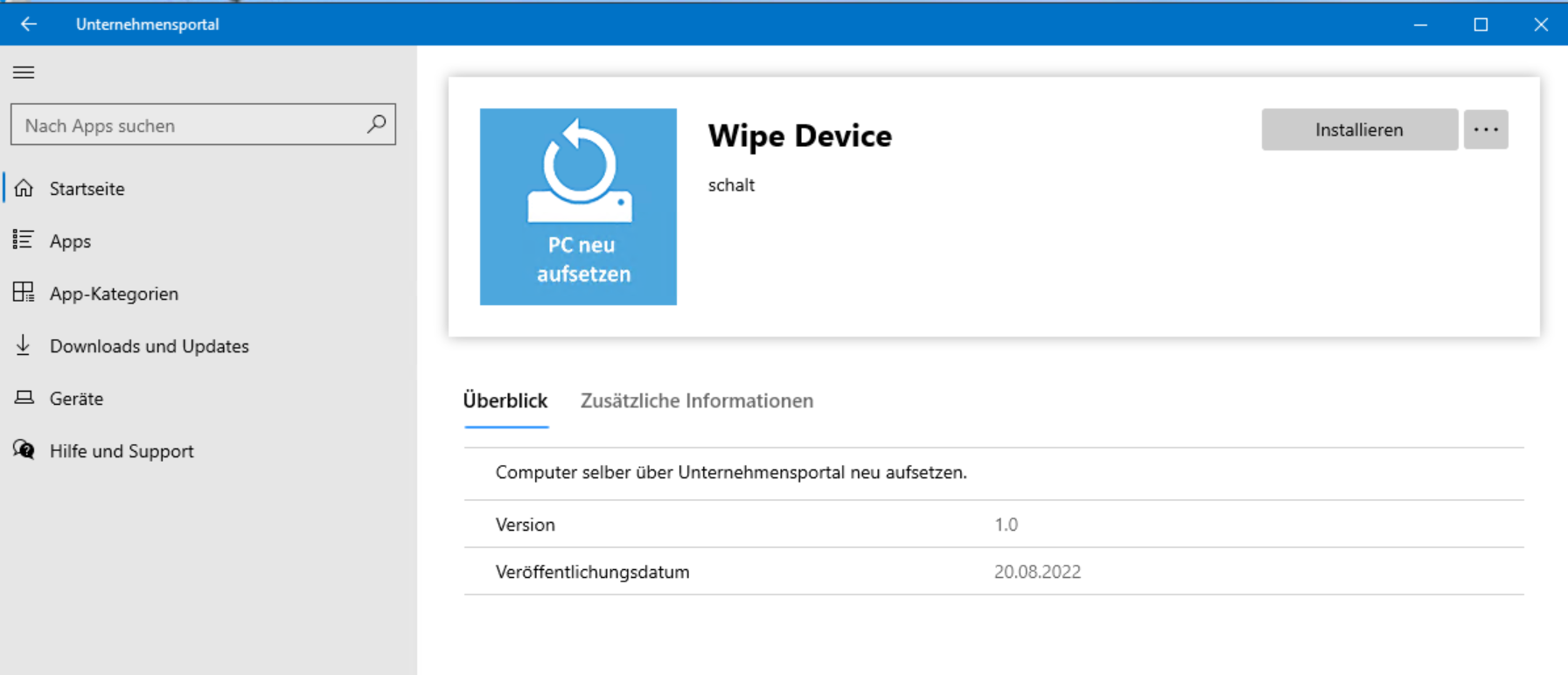Screen dimensions: 1568x675
Task: Click the back arrow in title bar
Action: click(29, 24)
